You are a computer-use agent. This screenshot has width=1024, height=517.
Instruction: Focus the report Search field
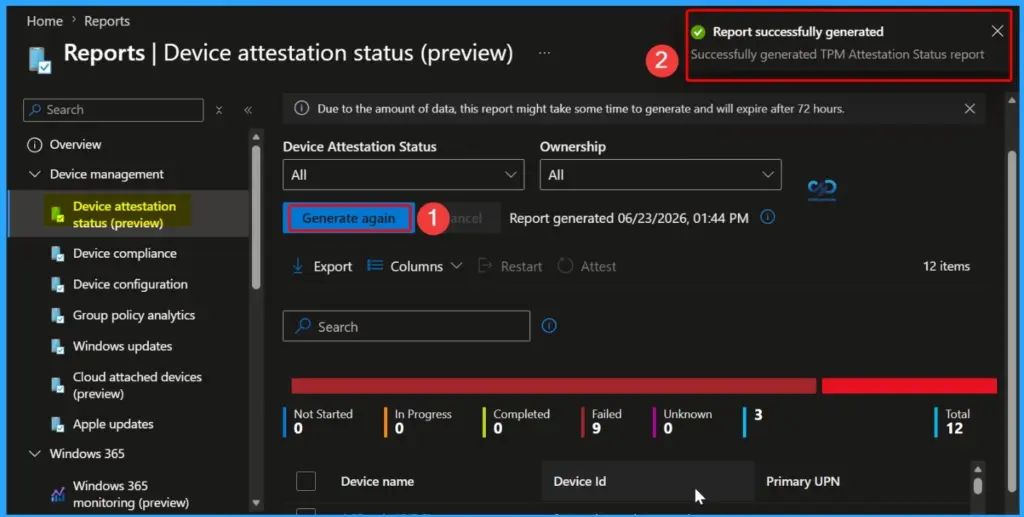click(406, 326)
